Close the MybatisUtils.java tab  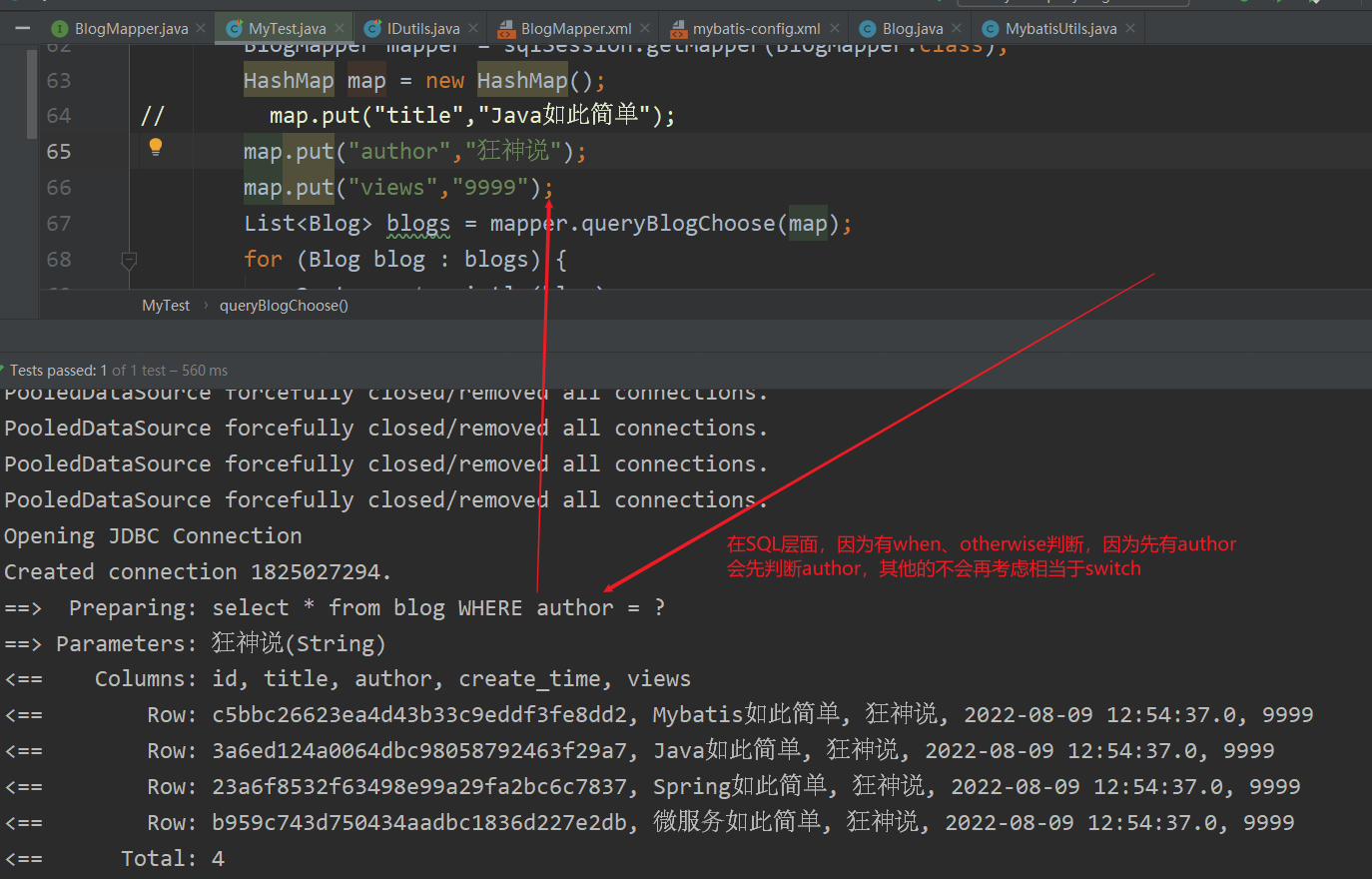point(1130,28)
